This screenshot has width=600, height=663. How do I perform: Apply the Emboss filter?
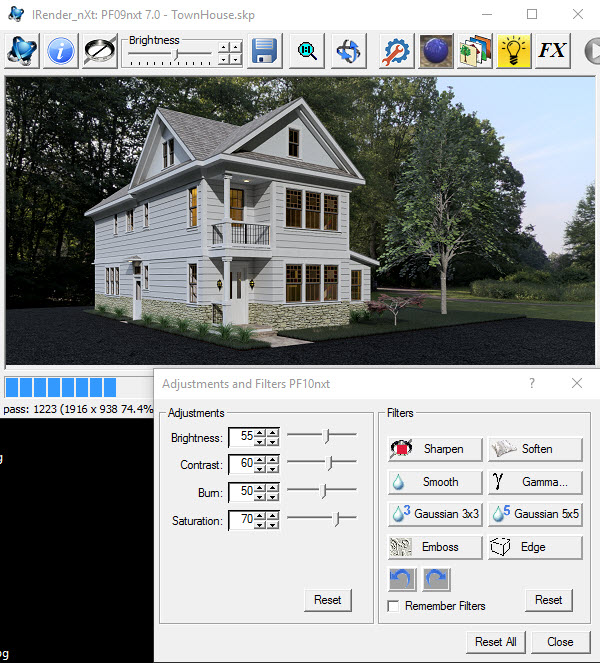pyautogui.click(x=434, y=547)
